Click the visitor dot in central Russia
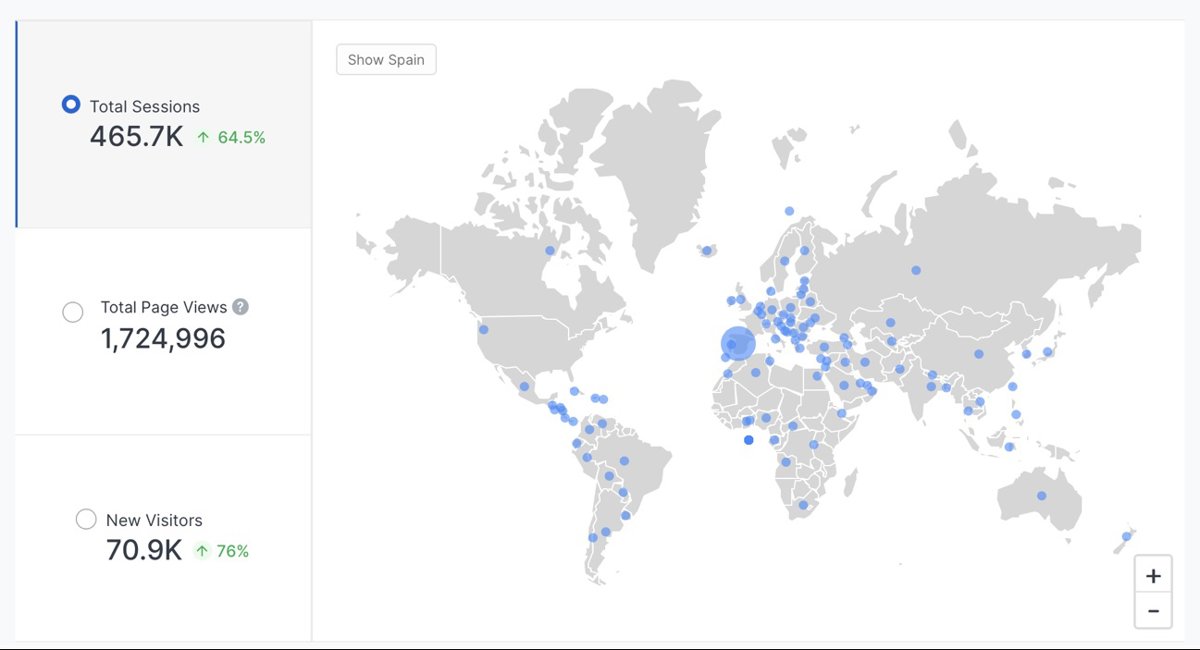The width and height of the screenshot is (1200, 650). tap(916, 270)
